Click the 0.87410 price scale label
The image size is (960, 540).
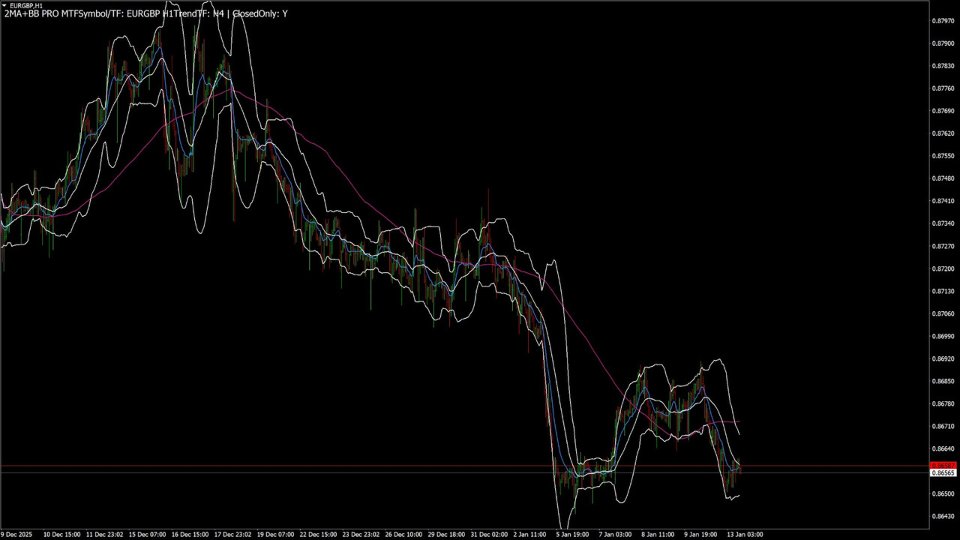click(943, 201)
